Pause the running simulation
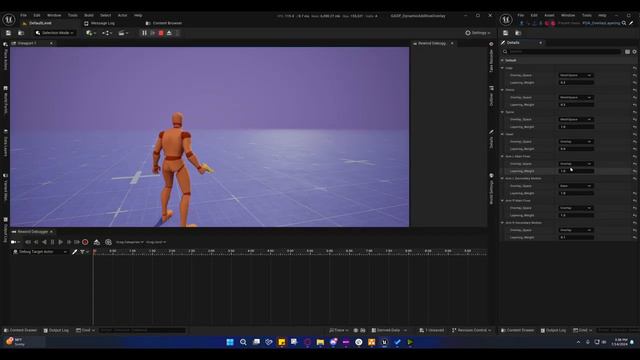Image resolution: width=640 pixels, height=360 pixels. pyautogui.click(x=144, y=33)
